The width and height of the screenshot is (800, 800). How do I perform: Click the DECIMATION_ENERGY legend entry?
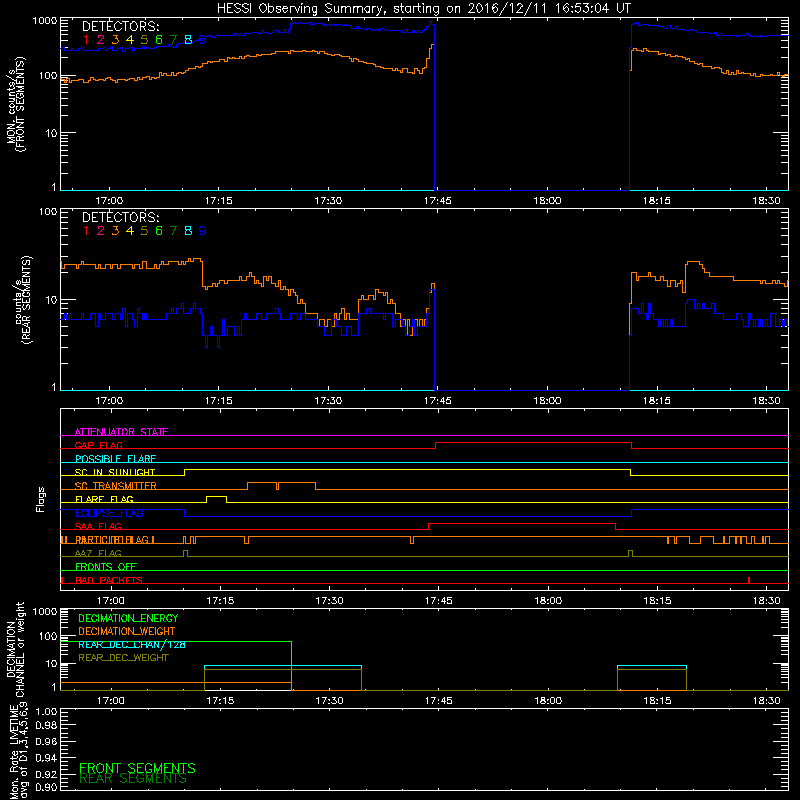point(128,618)
